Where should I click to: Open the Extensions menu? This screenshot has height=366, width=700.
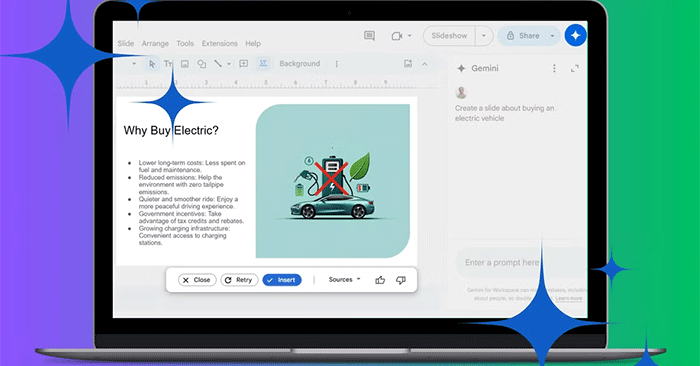point(220,43)
